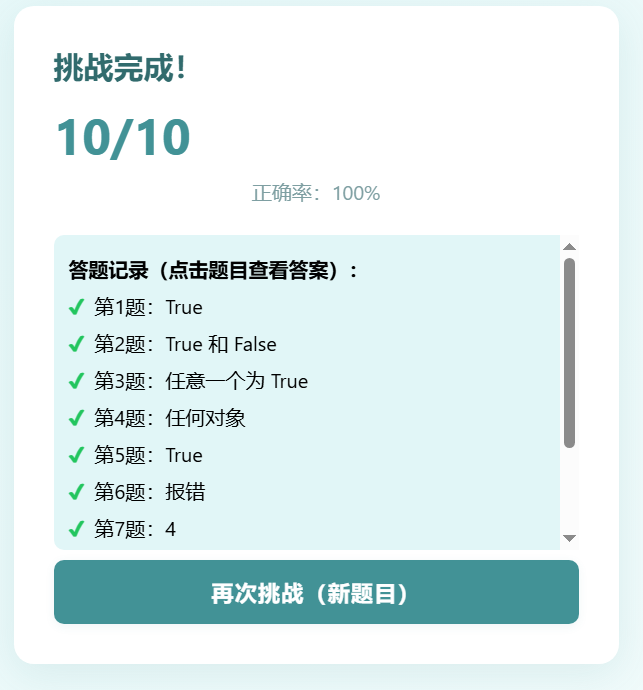Click the answer list scrollbar thumb
The height and width of the screenshot is (690, 643).
[570, 352]
